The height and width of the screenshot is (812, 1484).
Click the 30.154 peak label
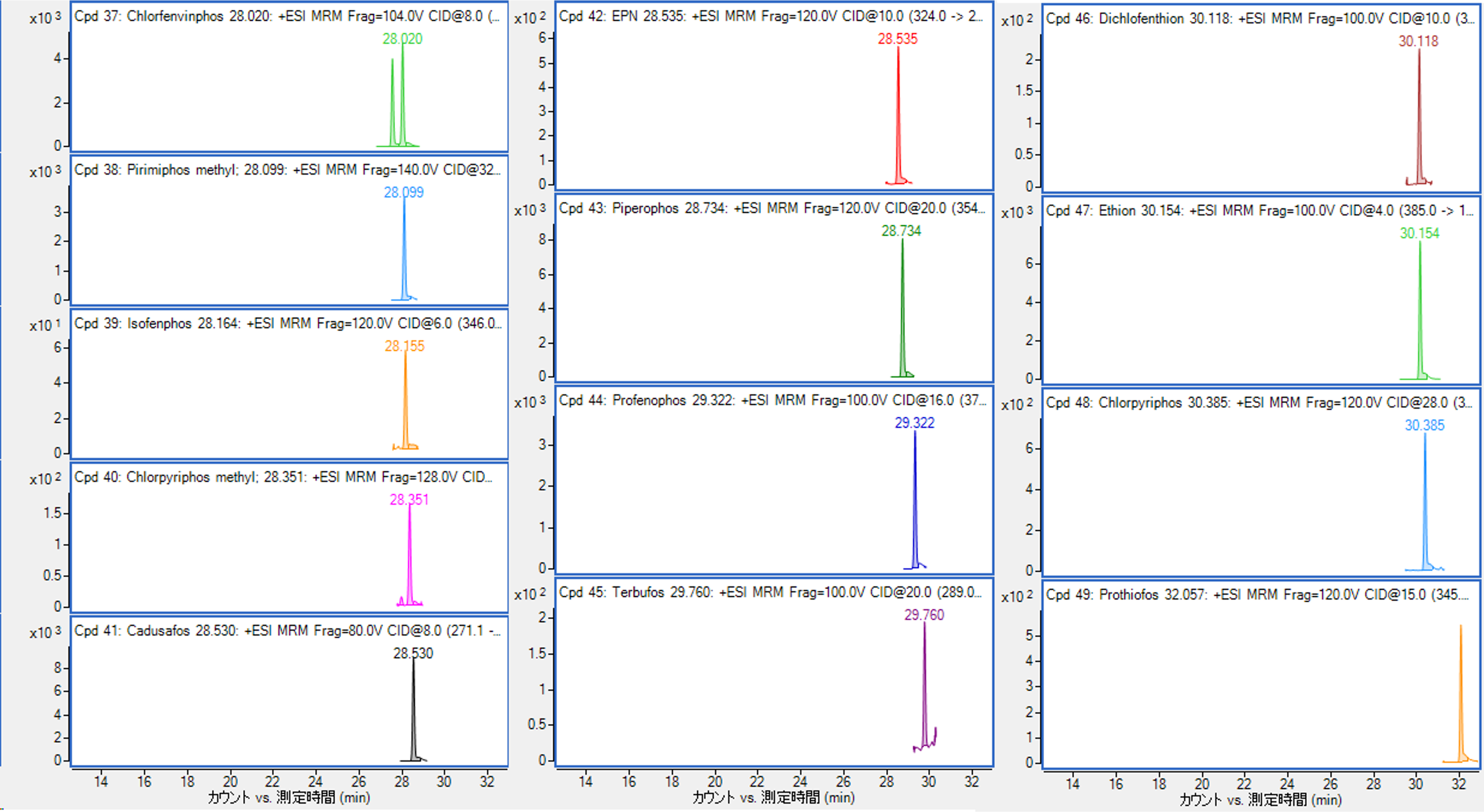1420,233
